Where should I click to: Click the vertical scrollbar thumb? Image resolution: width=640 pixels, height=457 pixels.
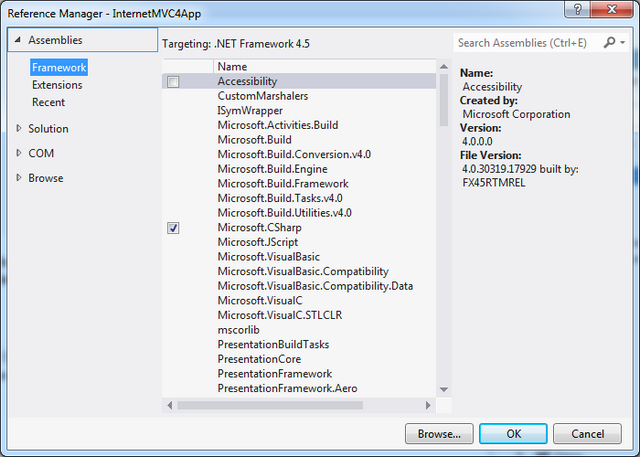coord(444,100)
